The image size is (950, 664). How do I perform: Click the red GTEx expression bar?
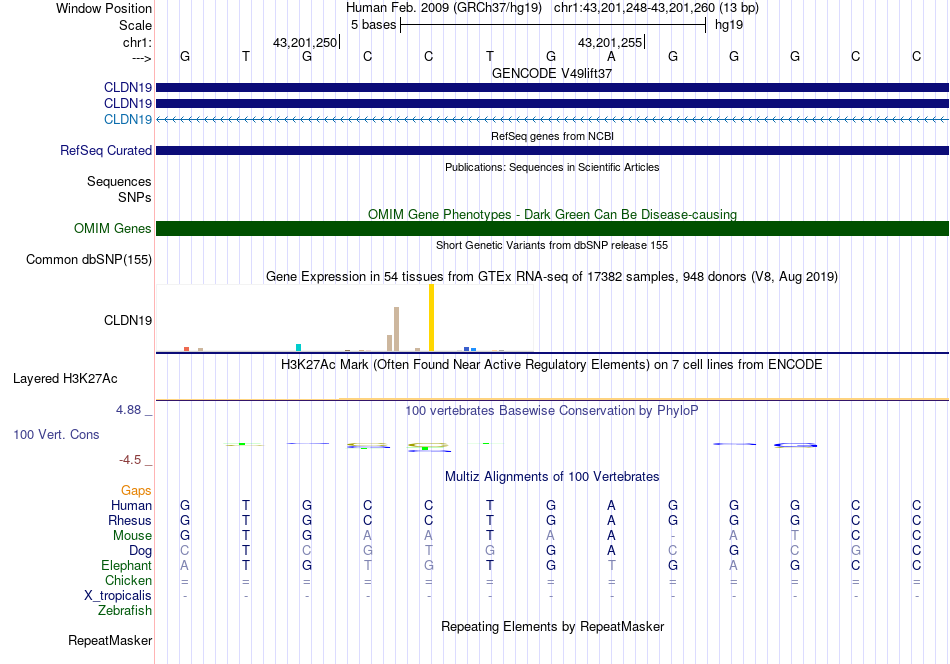pos(187,349)
